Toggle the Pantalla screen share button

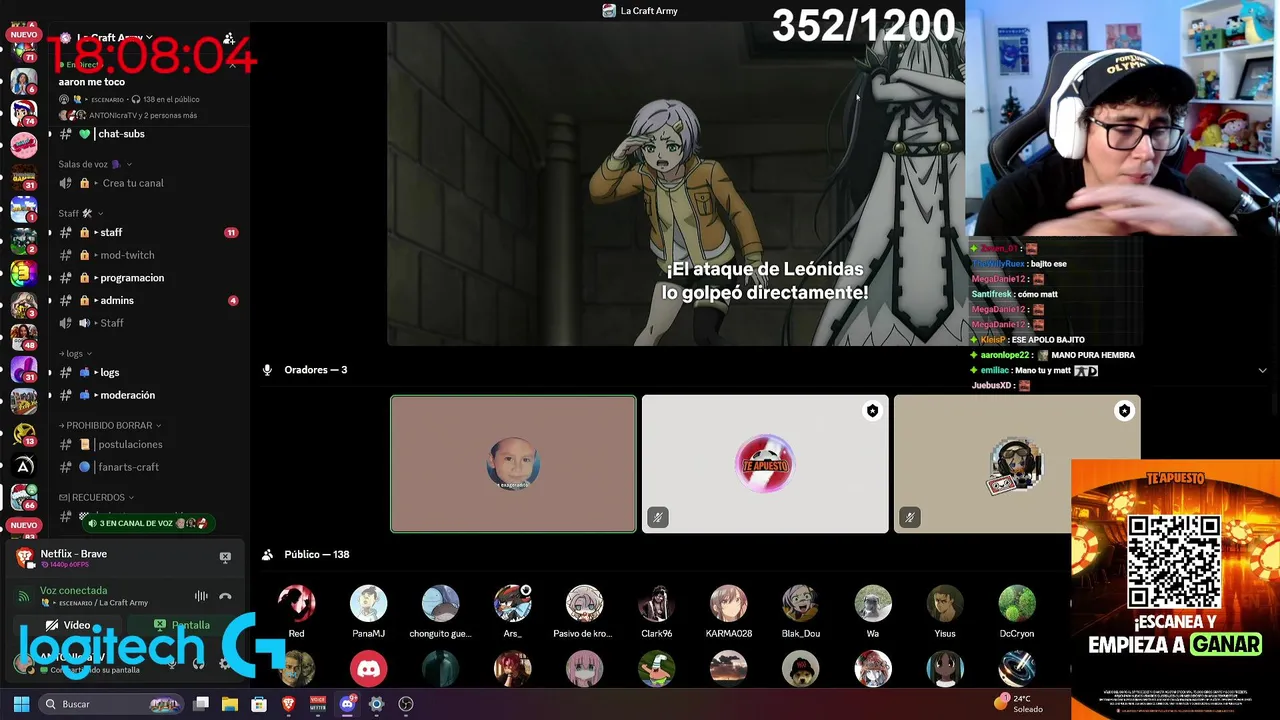coord(181,625)
